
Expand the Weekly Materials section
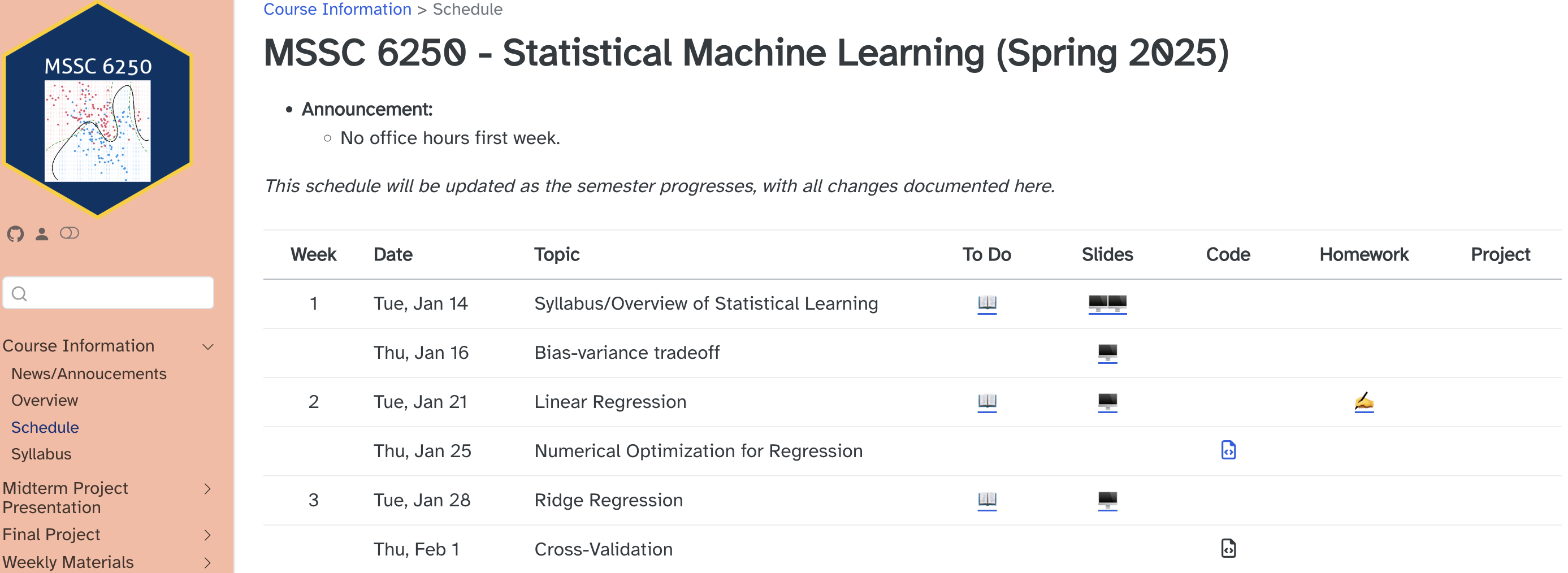(x=207, y=562)
